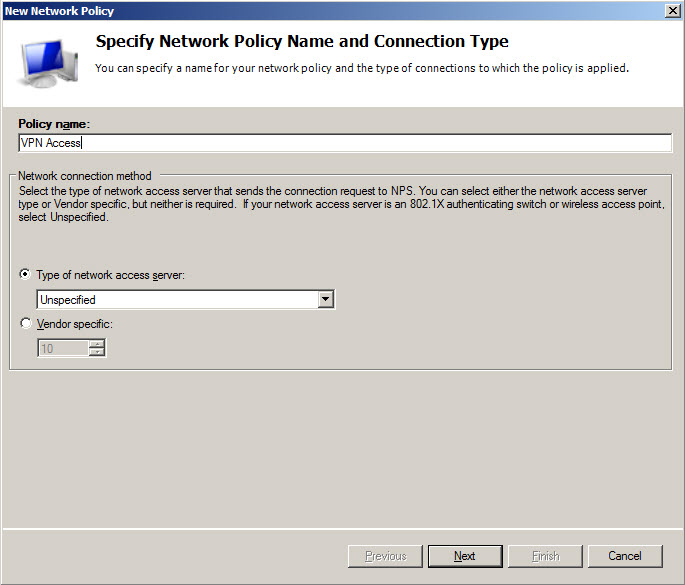Click the Finish button
The image size is (685, 585).
tap(545, 556)
